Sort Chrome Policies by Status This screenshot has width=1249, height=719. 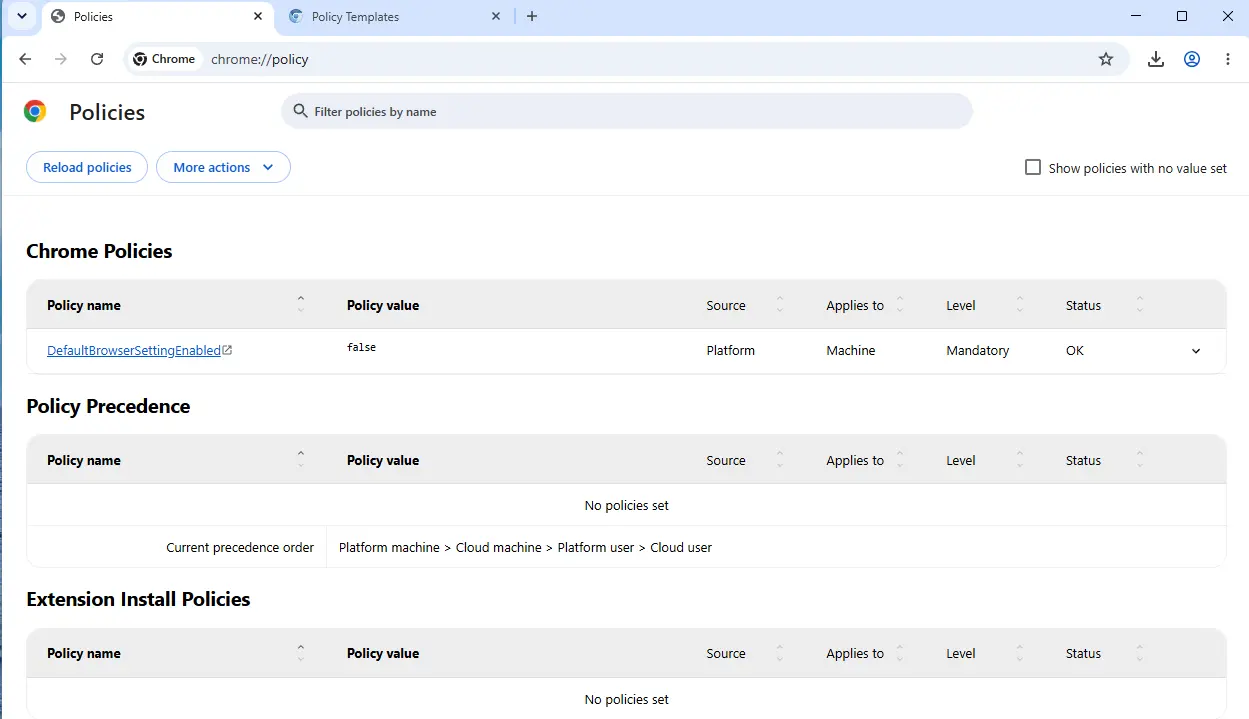click(x=1140, y=305)
